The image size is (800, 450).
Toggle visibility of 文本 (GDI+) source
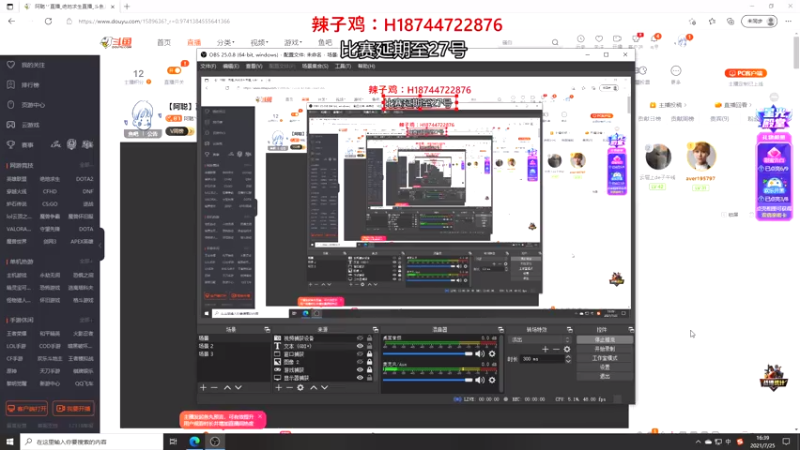[360, 346]
